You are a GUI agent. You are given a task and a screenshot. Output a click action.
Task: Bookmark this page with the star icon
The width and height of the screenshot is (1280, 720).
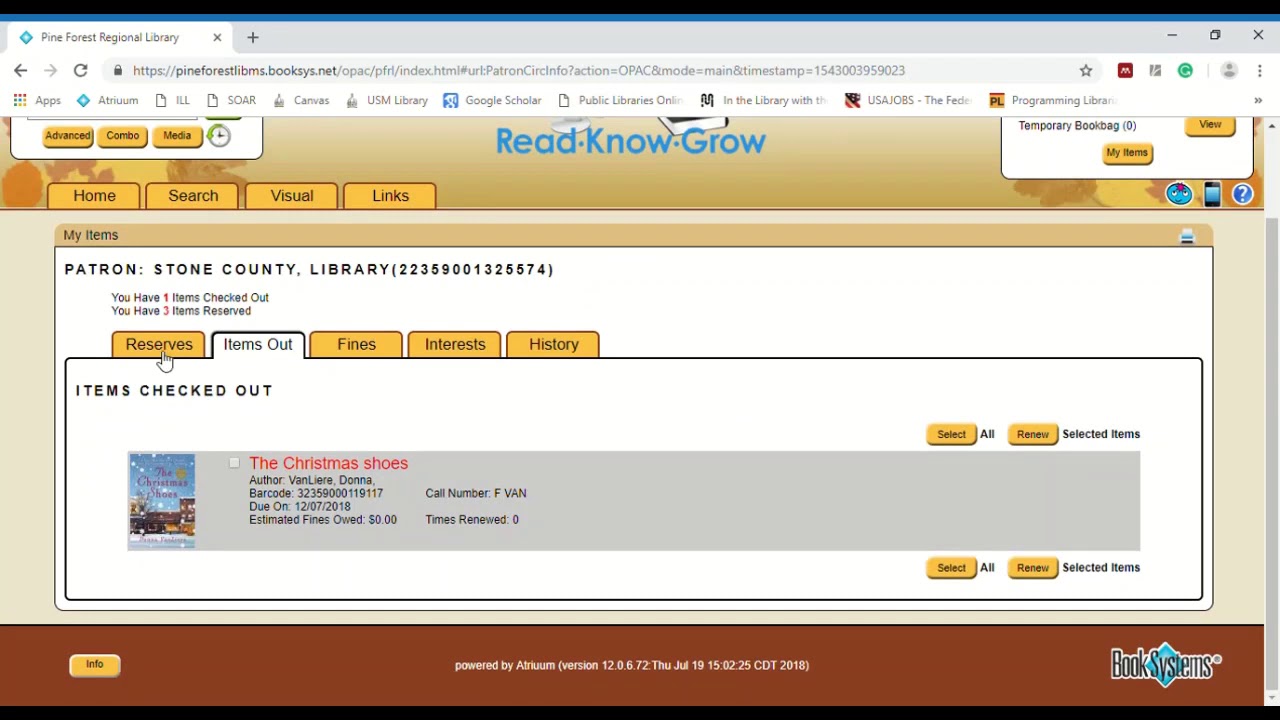click(1086, 71)
